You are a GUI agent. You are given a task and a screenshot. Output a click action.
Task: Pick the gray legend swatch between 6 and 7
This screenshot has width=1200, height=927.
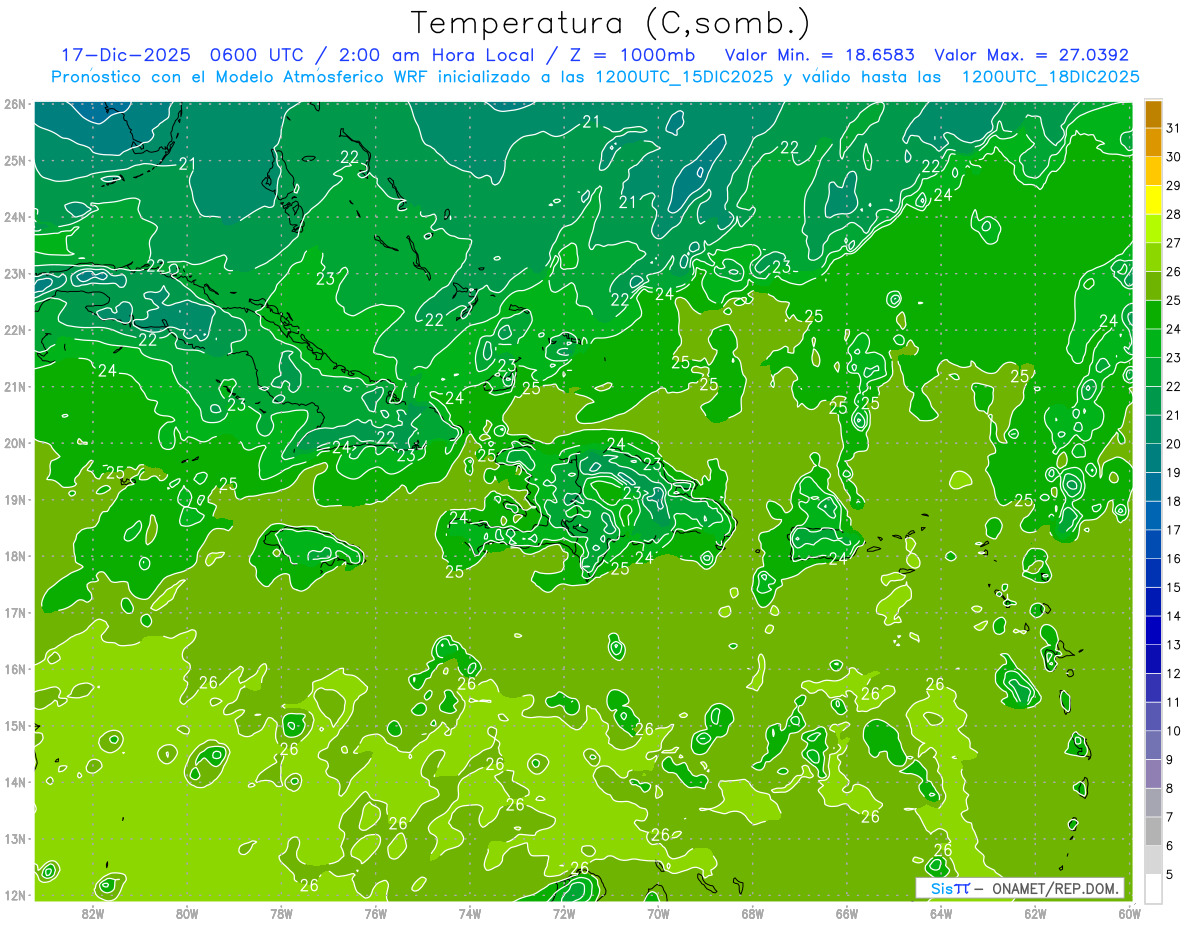[x=1153, y=831]
